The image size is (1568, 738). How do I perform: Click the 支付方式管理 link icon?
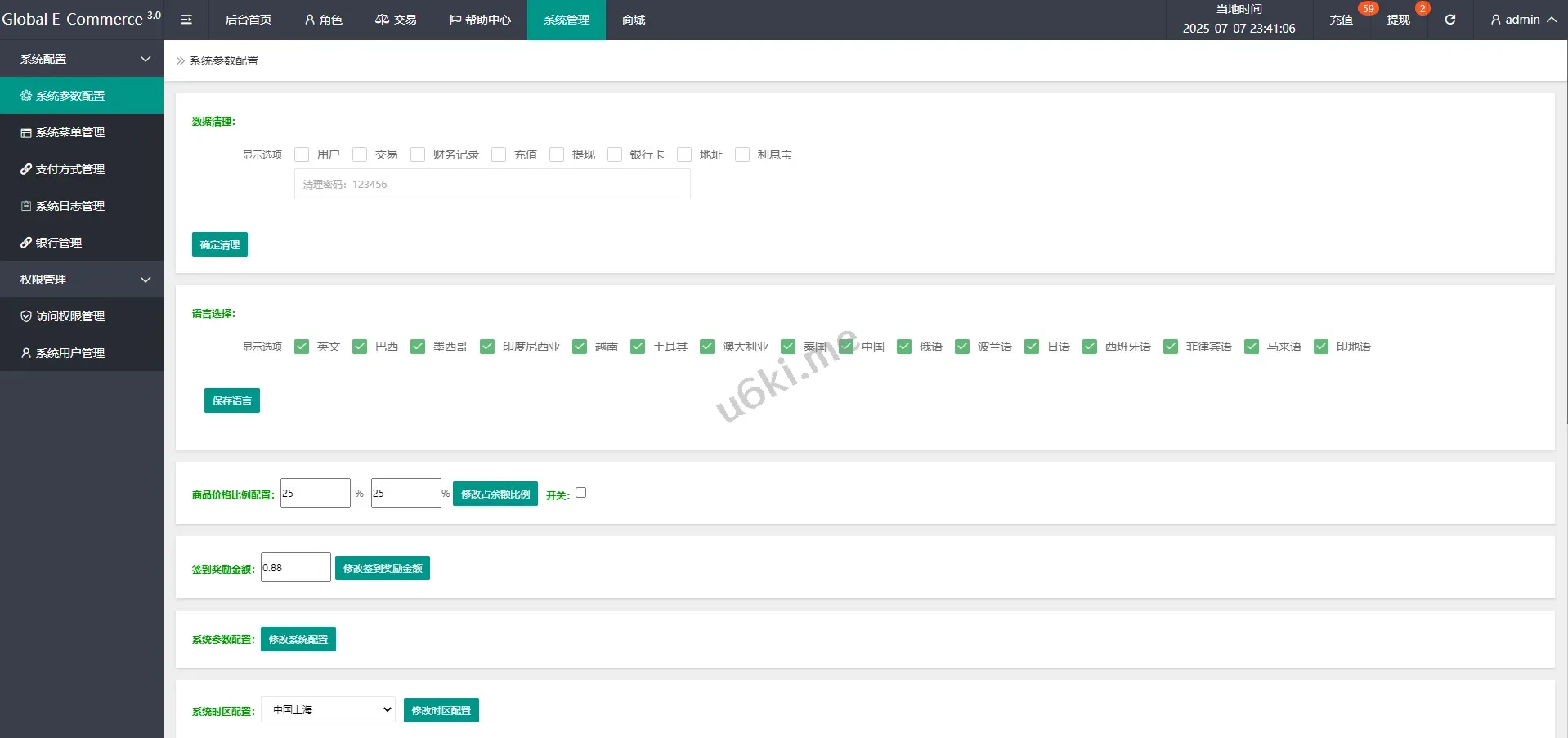(26, 169)
